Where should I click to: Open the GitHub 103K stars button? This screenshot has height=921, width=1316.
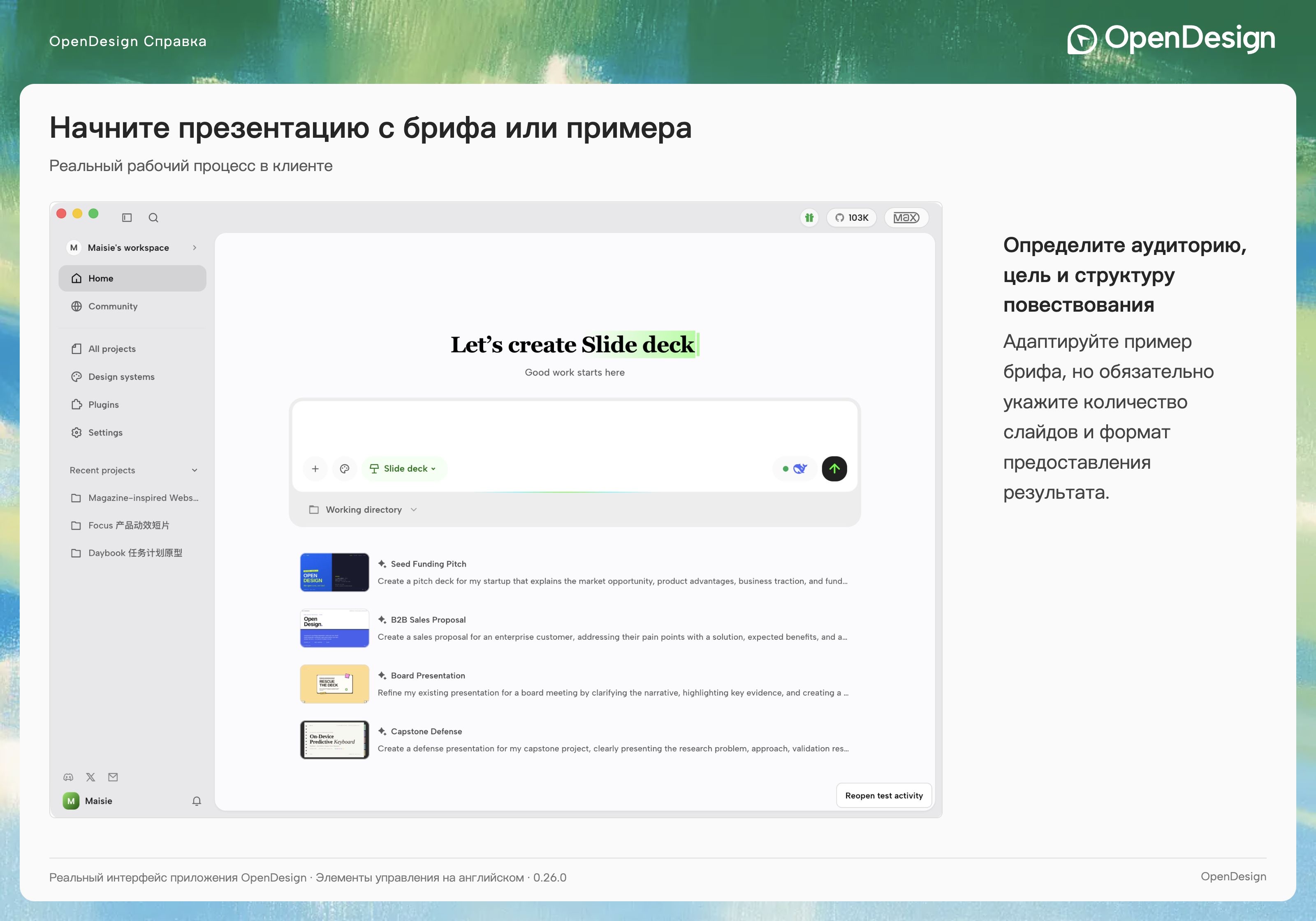[x=852, y=218]
